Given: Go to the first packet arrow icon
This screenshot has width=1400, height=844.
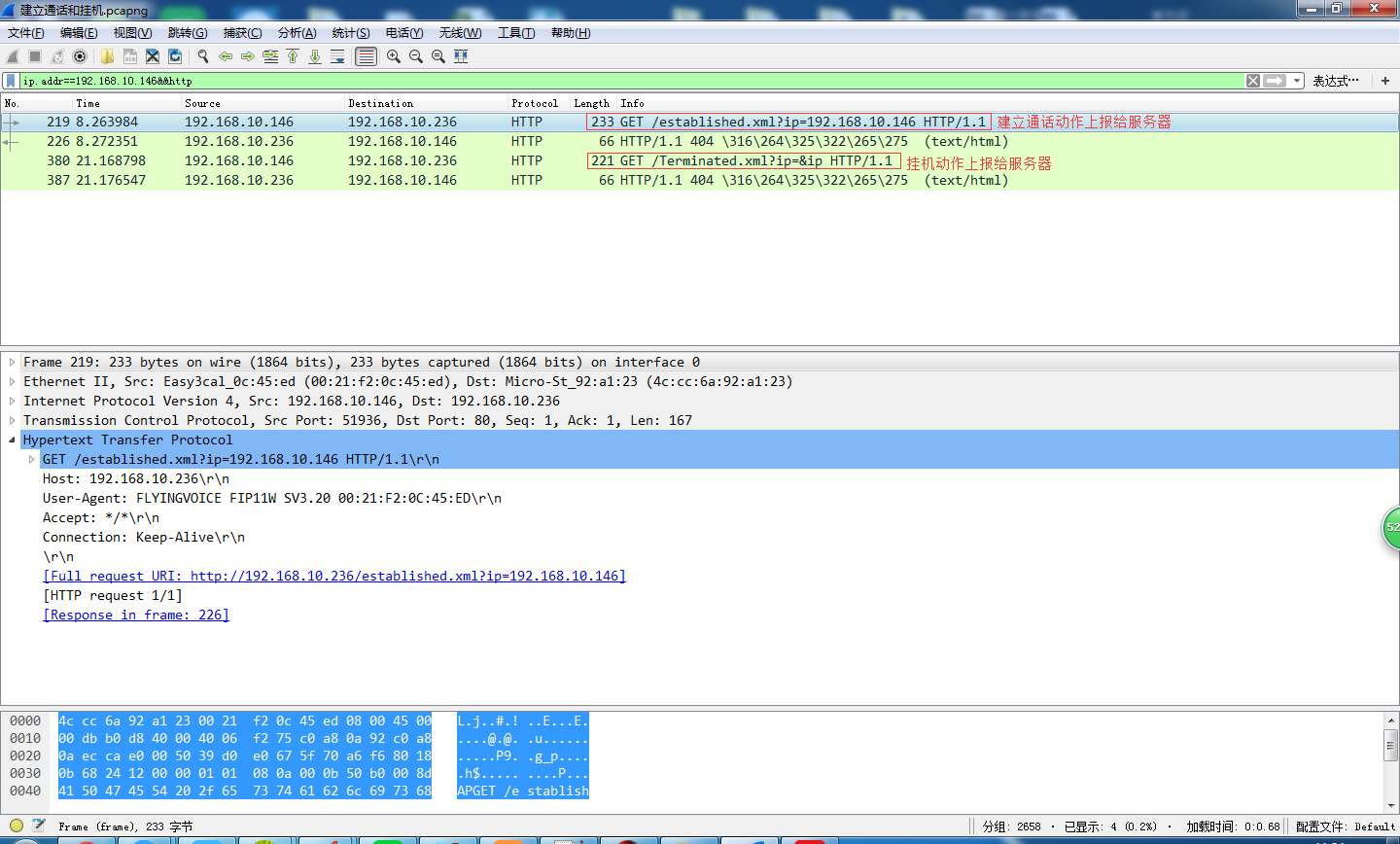Looking at the screenshot, I should (293, 56).
